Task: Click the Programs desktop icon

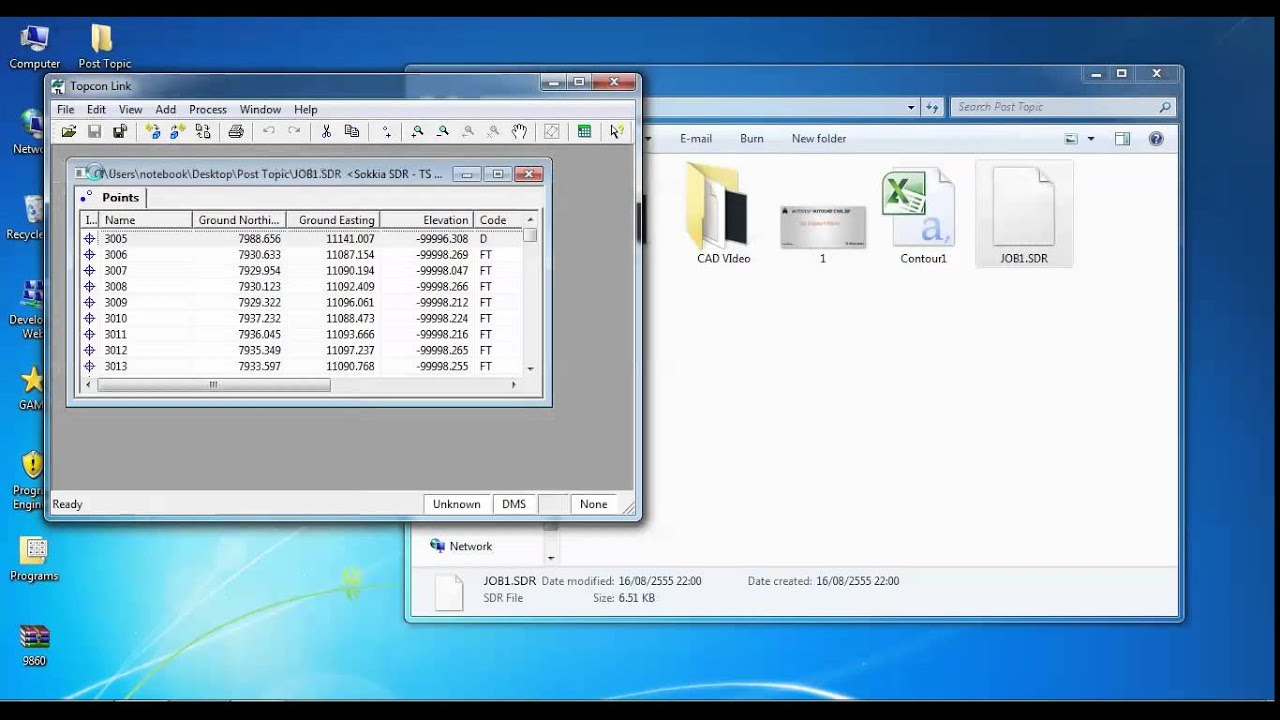Action: tap(34, 560)
